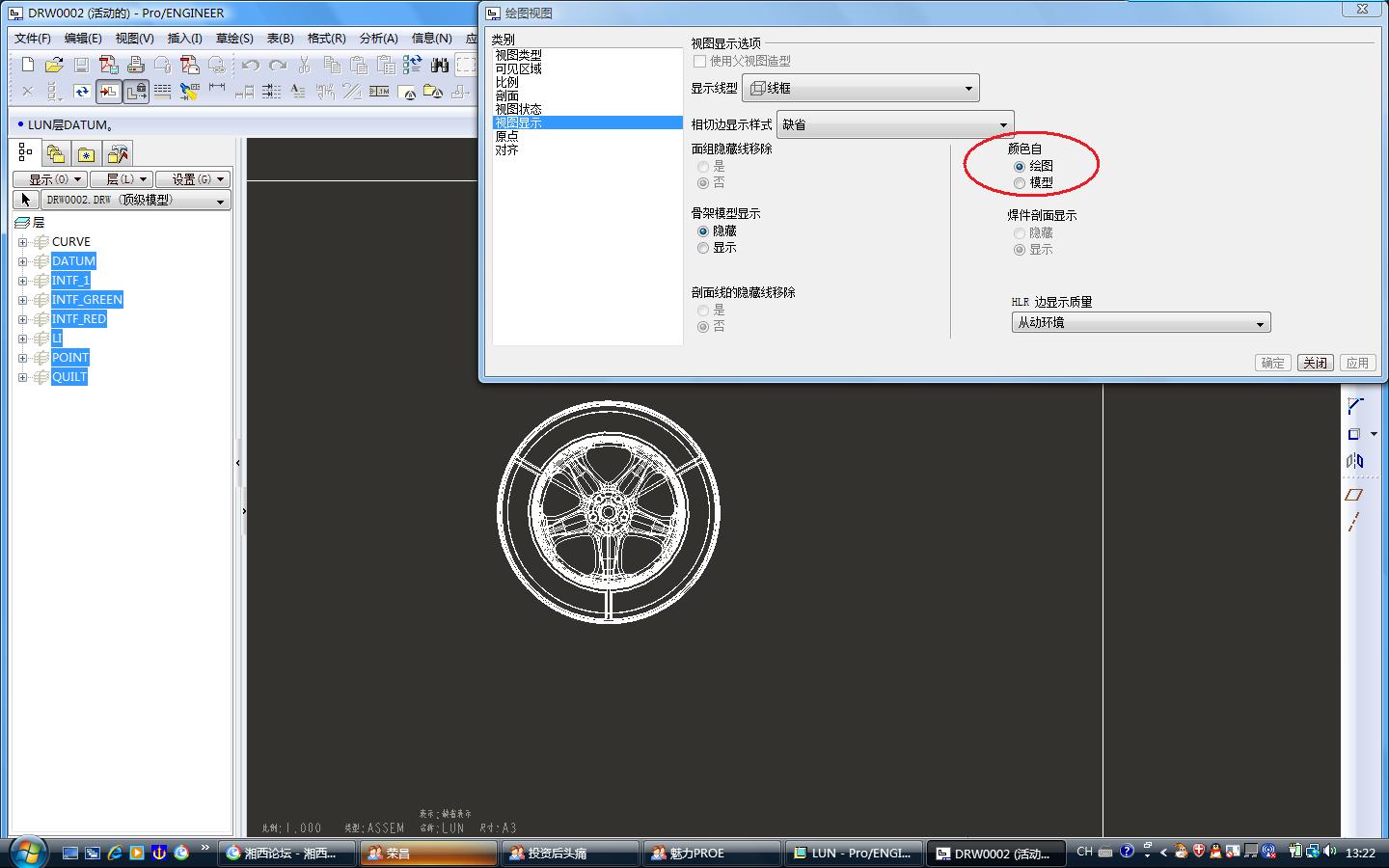Click the Windows Start orb

(27, 852)
